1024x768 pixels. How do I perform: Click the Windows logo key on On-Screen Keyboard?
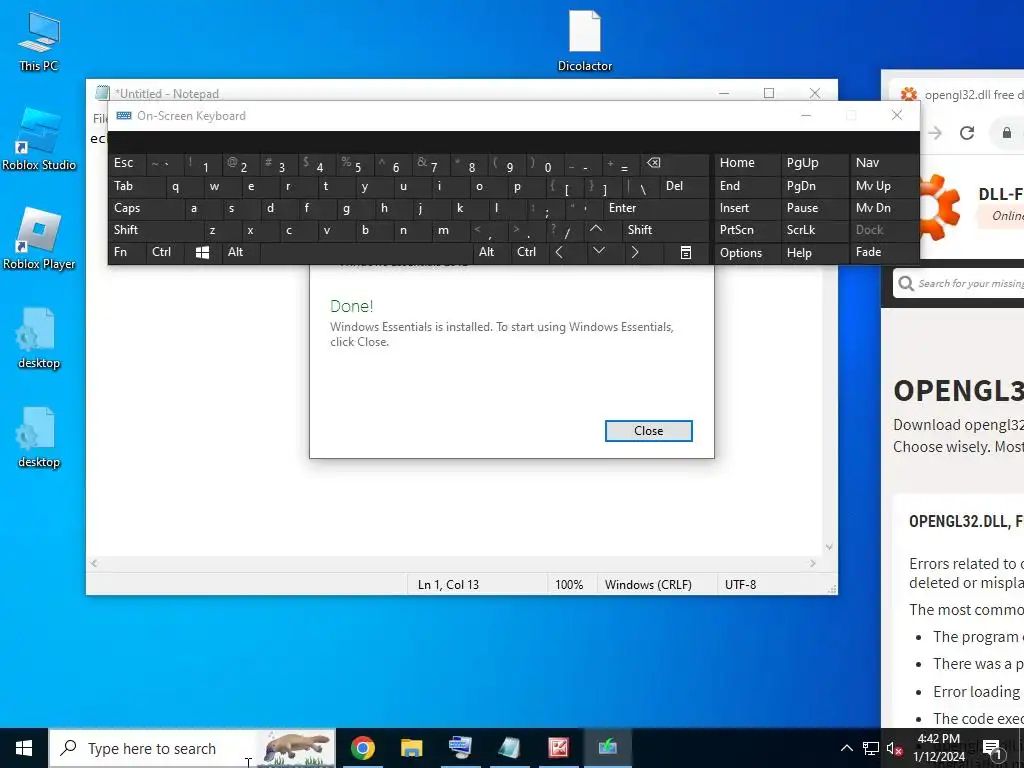(x=202, y=253)
